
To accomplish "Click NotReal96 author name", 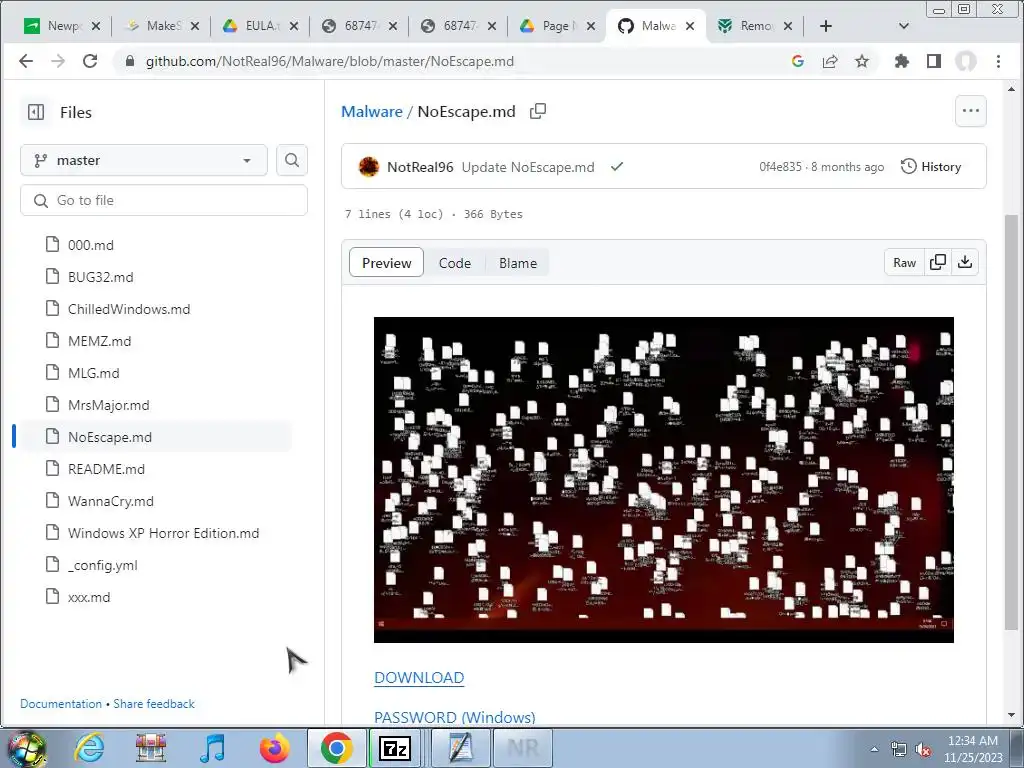I will pyautogui.click(x=420, y=167).
